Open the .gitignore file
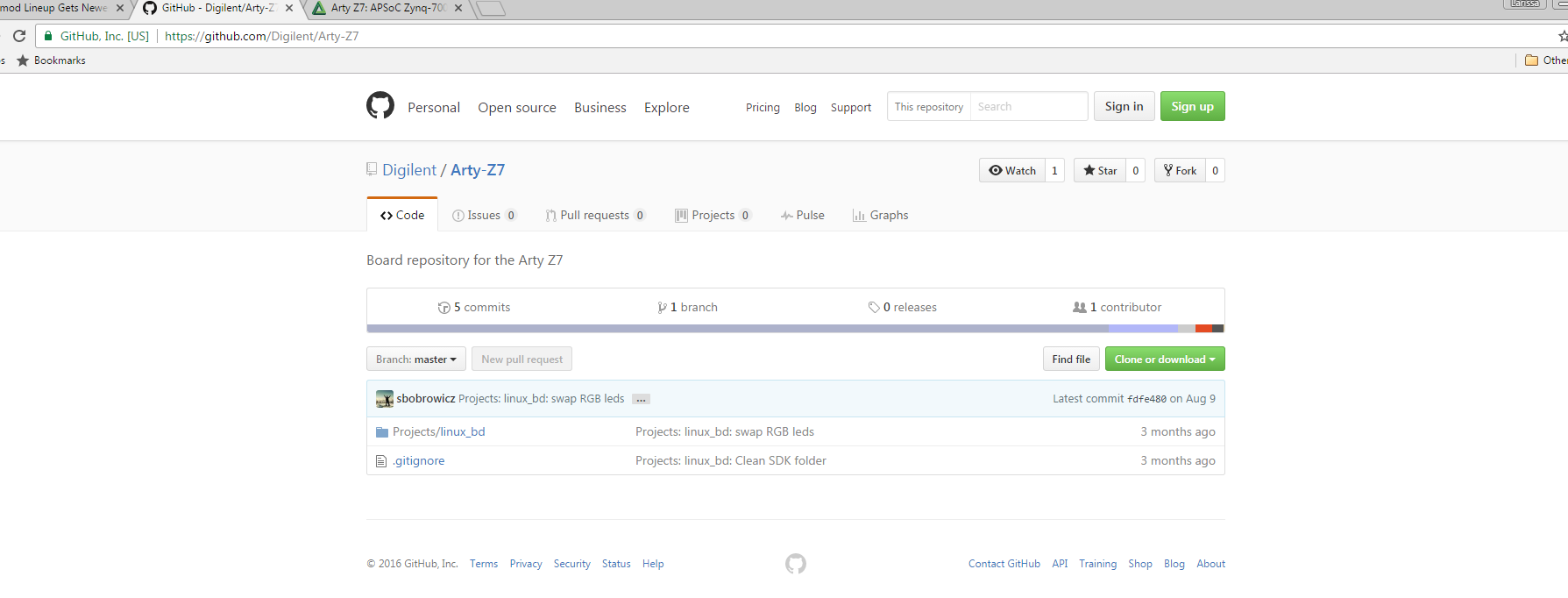This screenshot has height=598, width=1568. click(419, 460)
